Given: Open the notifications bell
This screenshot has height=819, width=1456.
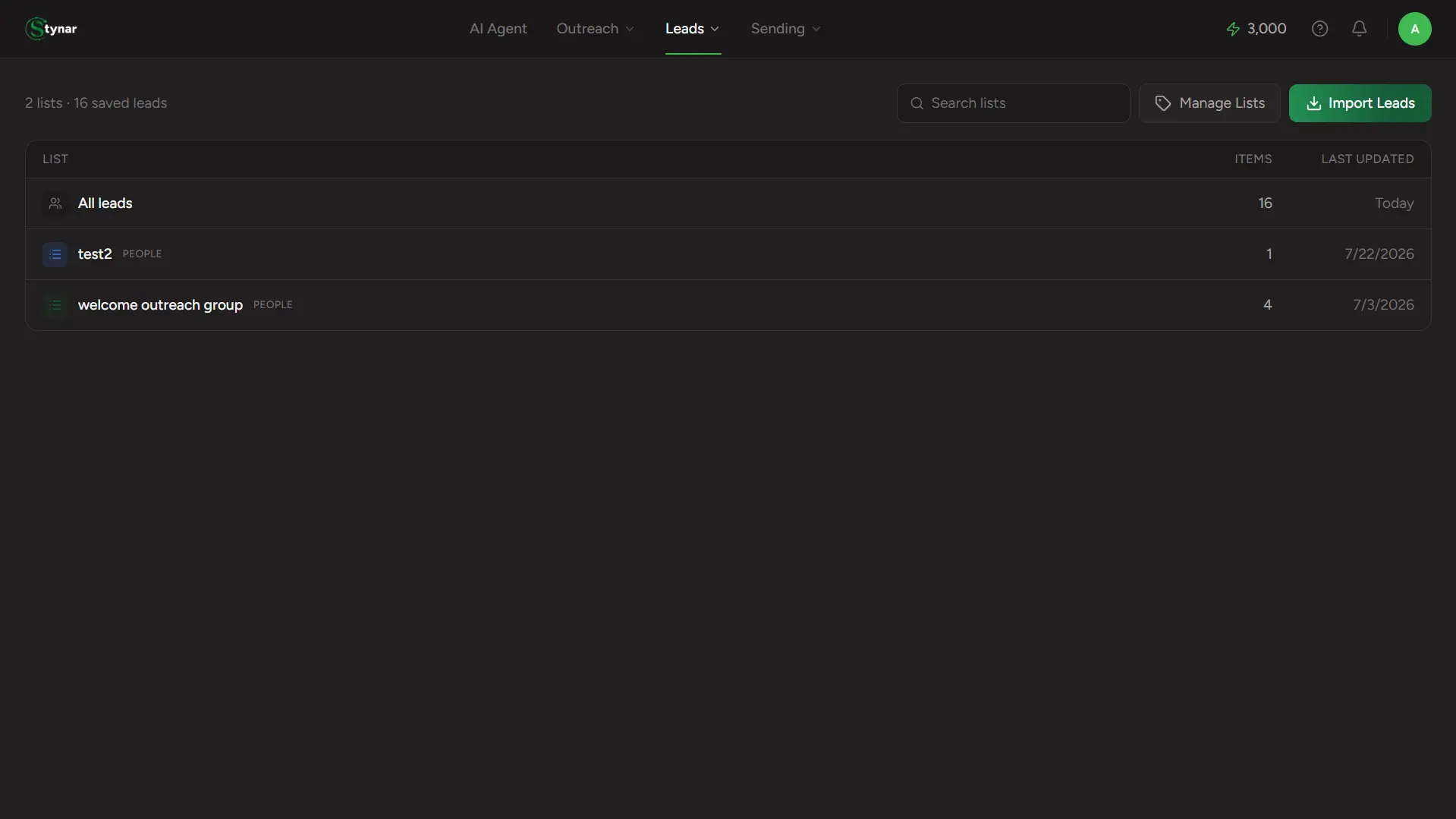Looking at the screenshot, I should [1359, 29].
